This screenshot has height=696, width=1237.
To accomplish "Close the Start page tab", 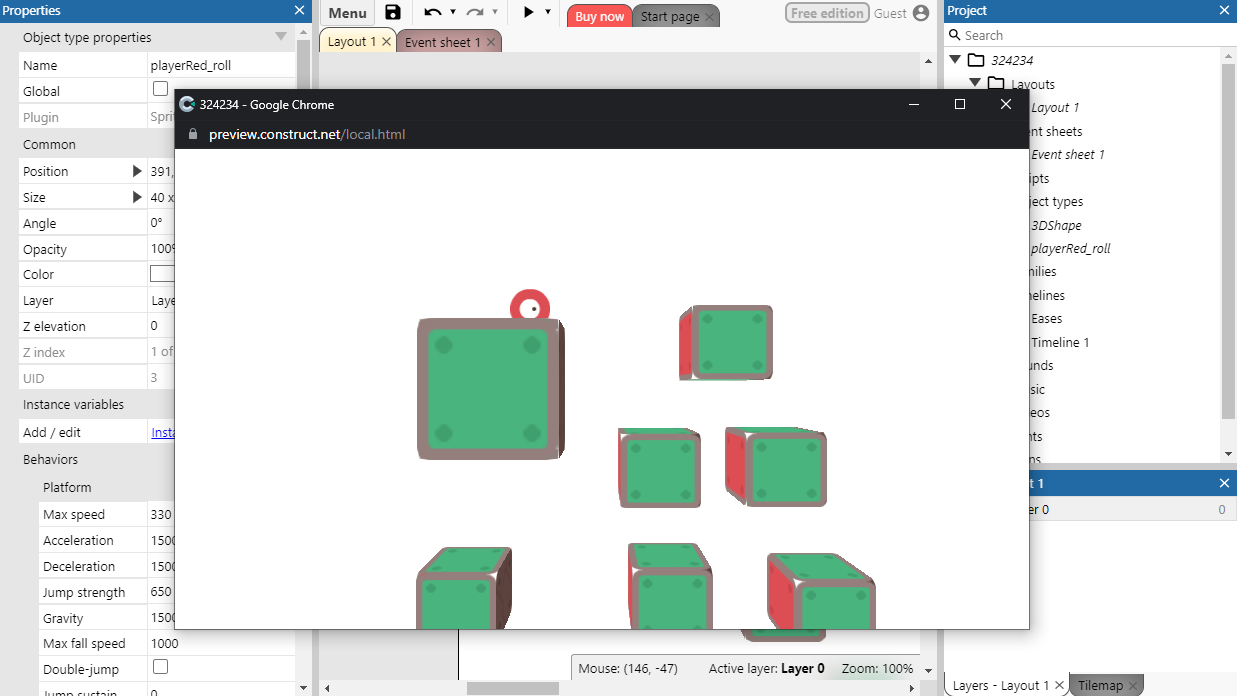I will point(709,17).
